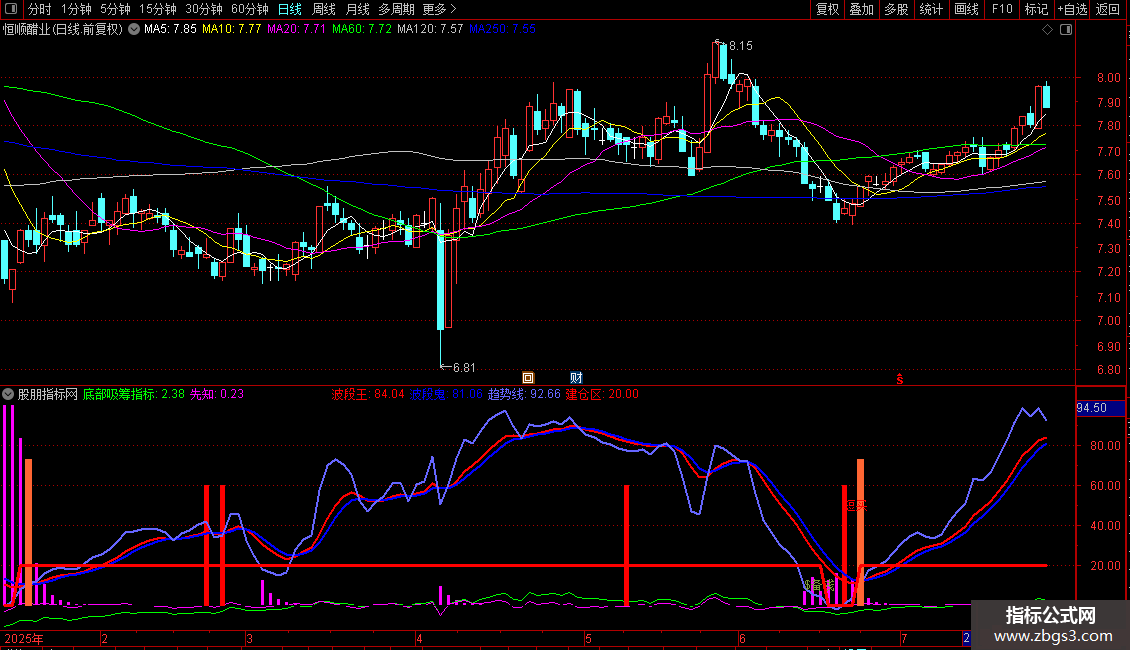Click the MA120: 7.57 label

[430, 29]
